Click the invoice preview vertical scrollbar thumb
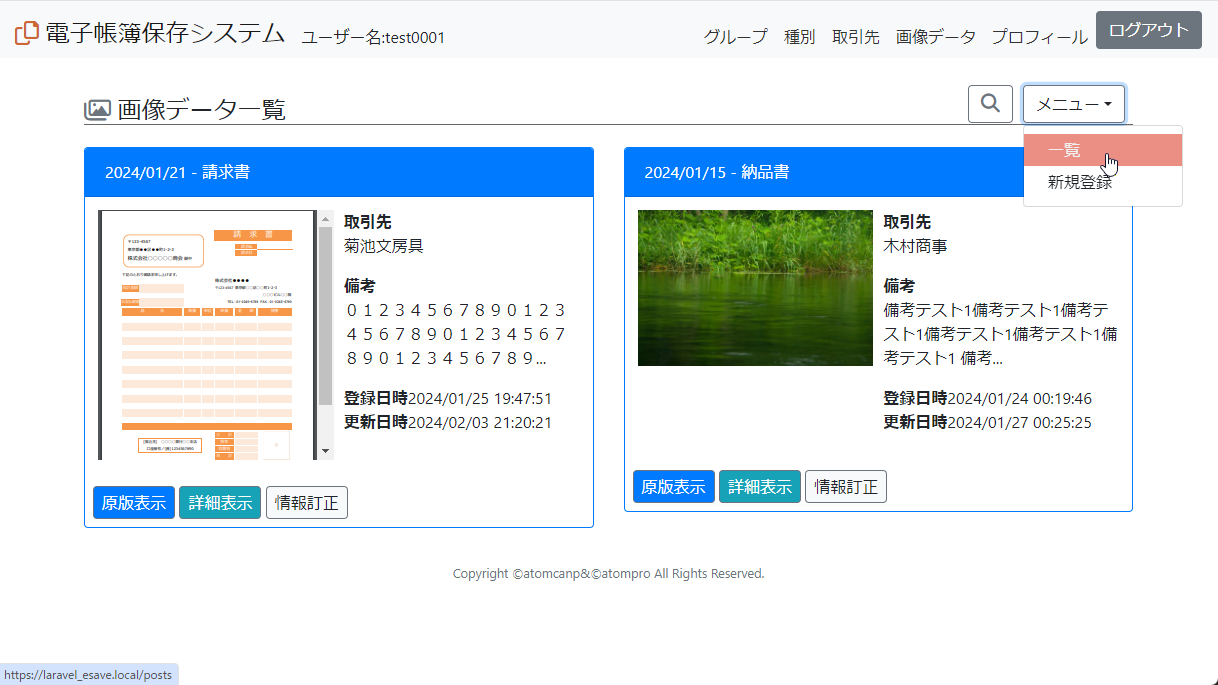 coord(325,315)
